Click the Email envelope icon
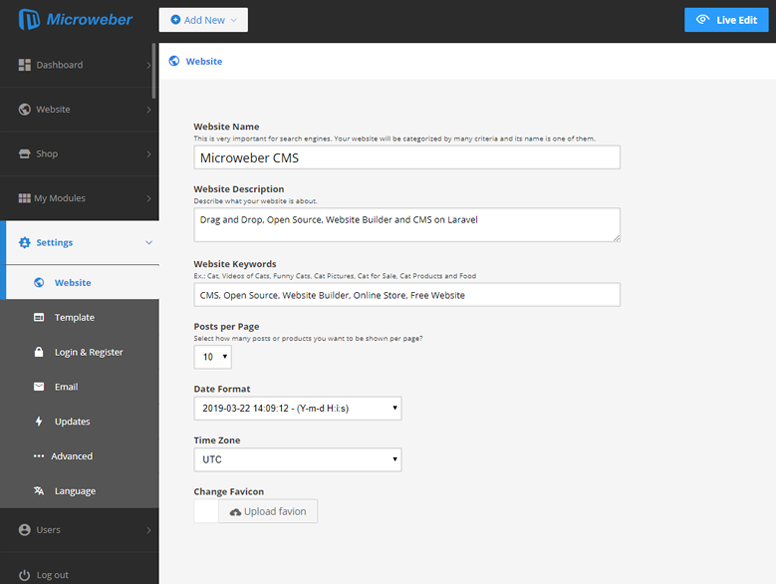776x584 pixels. pyautogui.click(x=39, y=387)
